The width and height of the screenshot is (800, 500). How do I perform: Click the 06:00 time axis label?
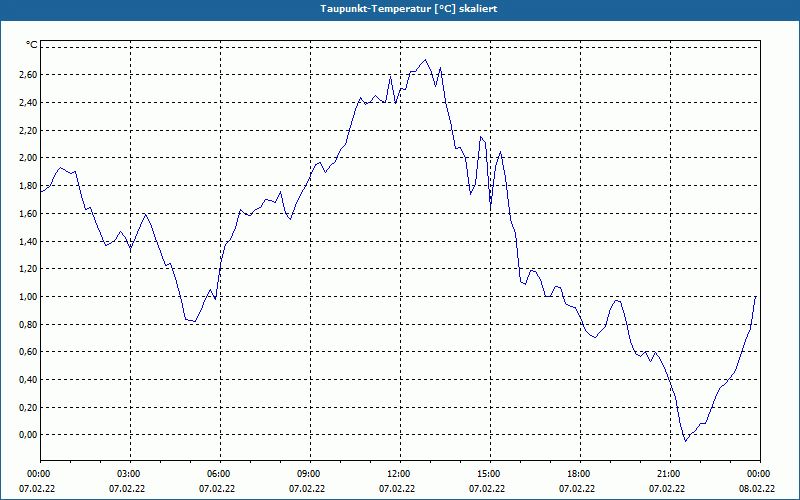click(220, 474)
